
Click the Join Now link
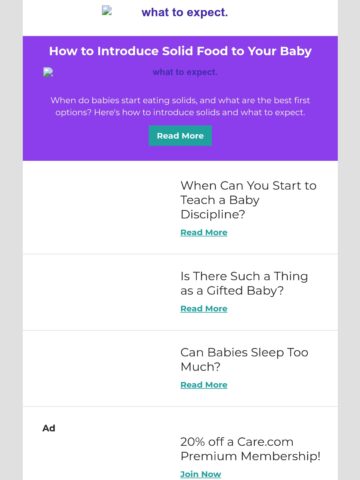coord(201,474)
